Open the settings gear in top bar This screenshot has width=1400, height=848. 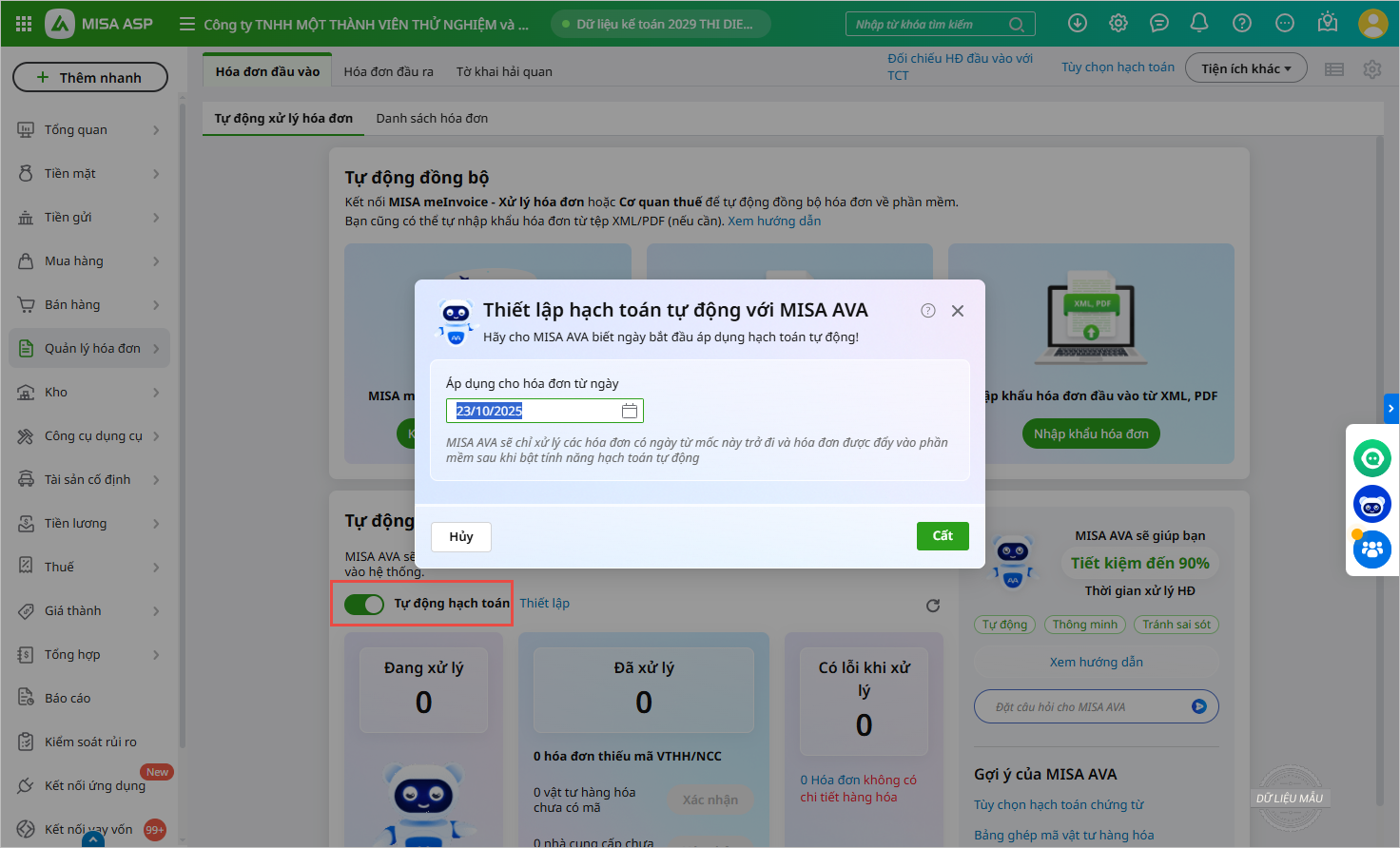tap(1118, 23)
